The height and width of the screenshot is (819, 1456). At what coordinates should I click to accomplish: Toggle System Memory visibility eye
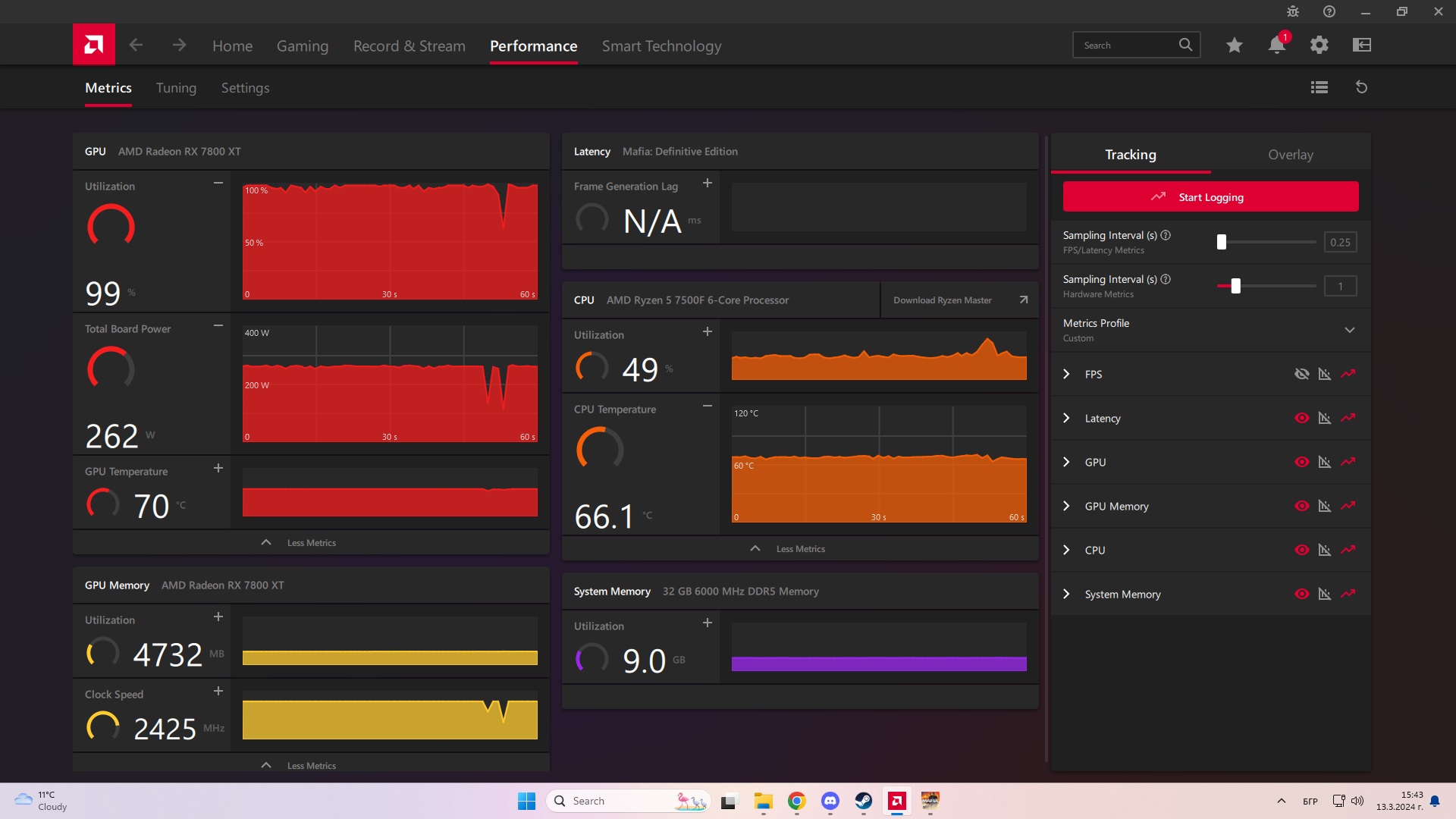1301,594
